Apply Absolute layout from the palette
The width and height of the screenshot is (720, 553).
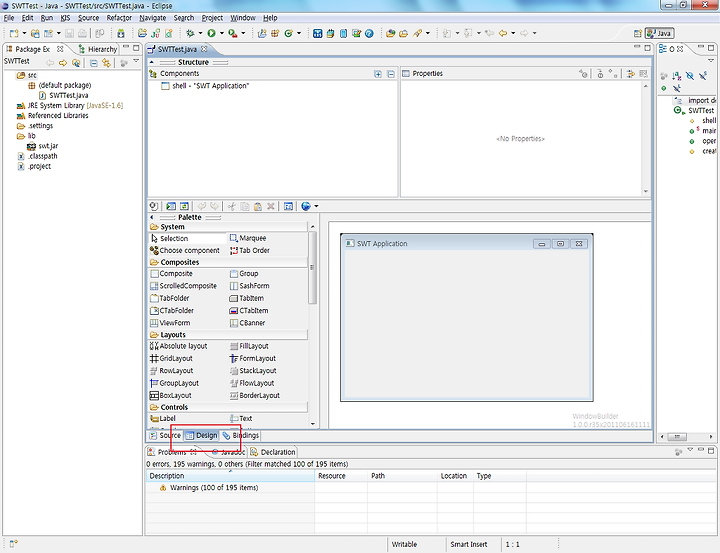click(178, 346)
